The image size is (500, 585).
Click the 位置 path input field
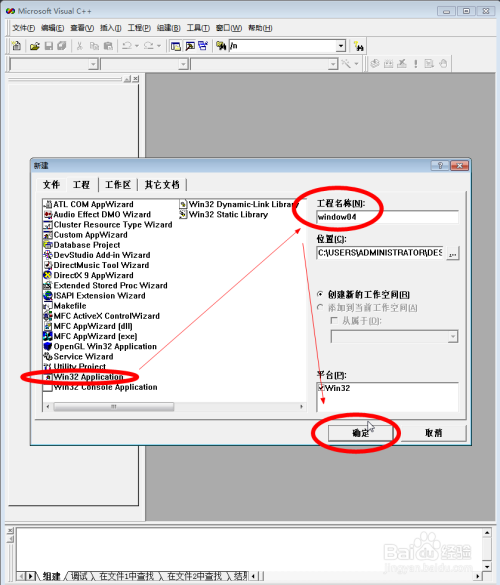coord(380,253)
